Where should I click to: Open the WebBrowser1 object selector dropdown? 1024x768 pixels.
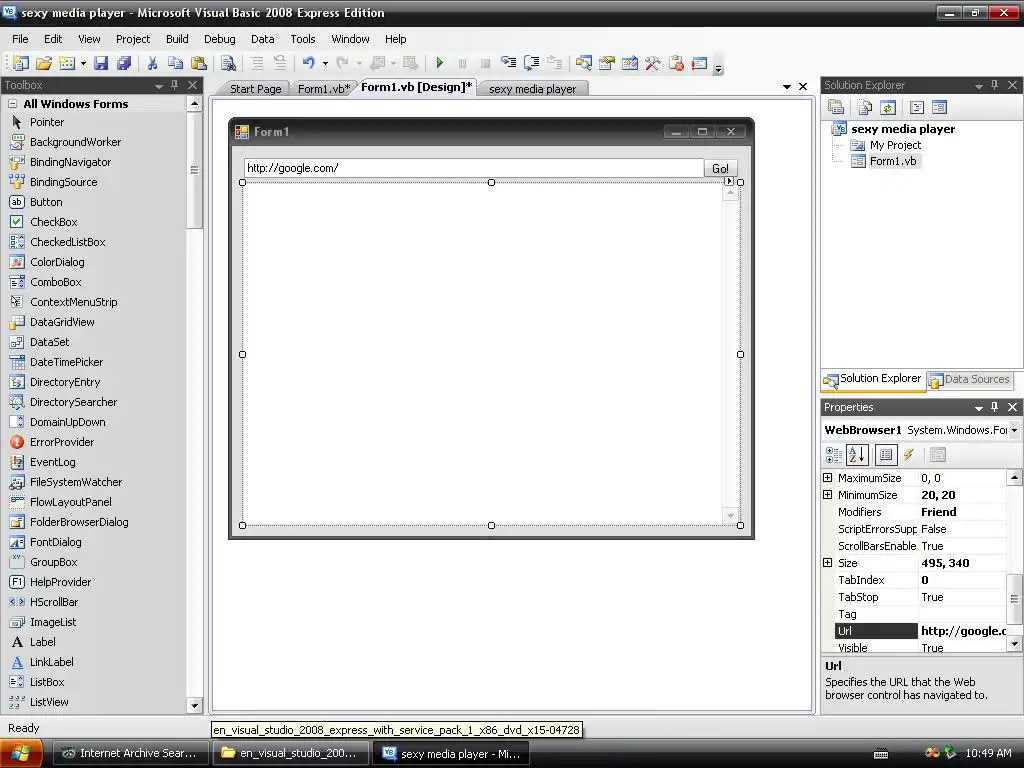1014,430
